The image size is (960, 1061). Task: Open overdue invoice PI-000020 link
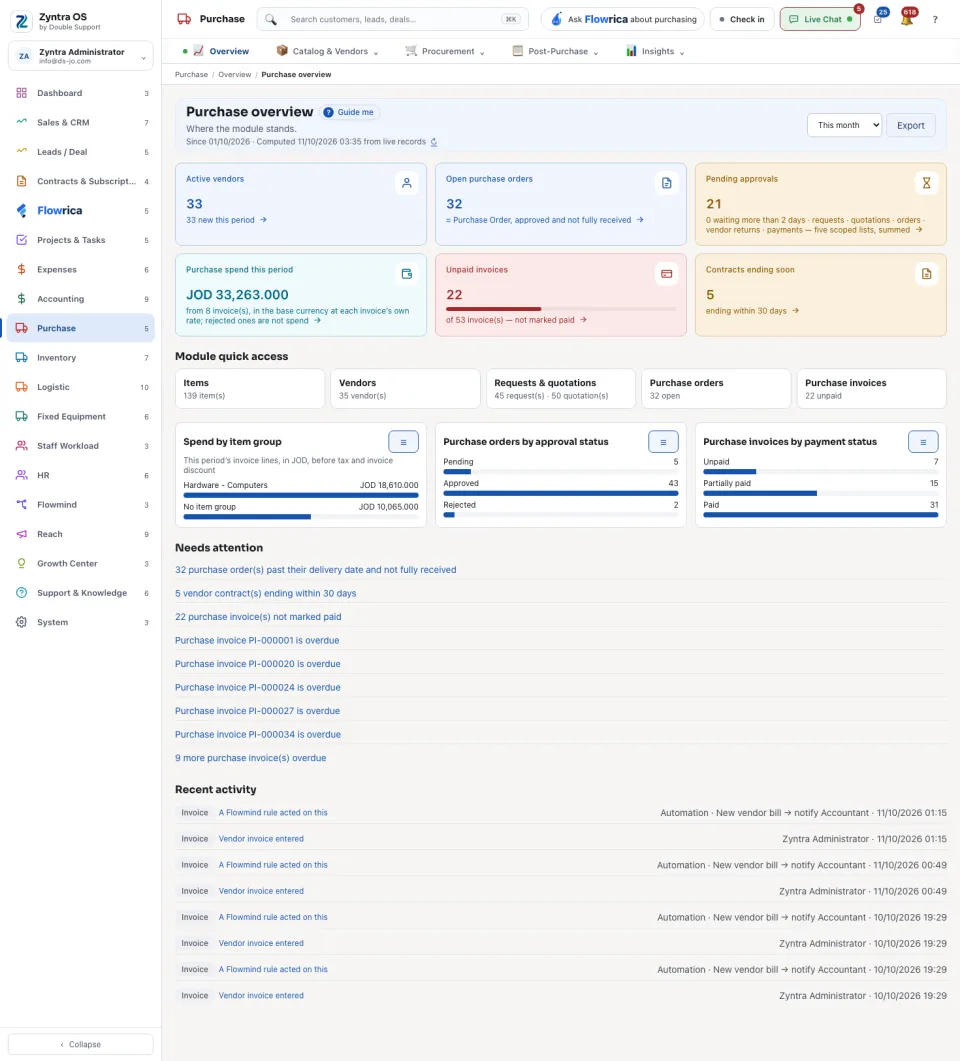(258, 664)
